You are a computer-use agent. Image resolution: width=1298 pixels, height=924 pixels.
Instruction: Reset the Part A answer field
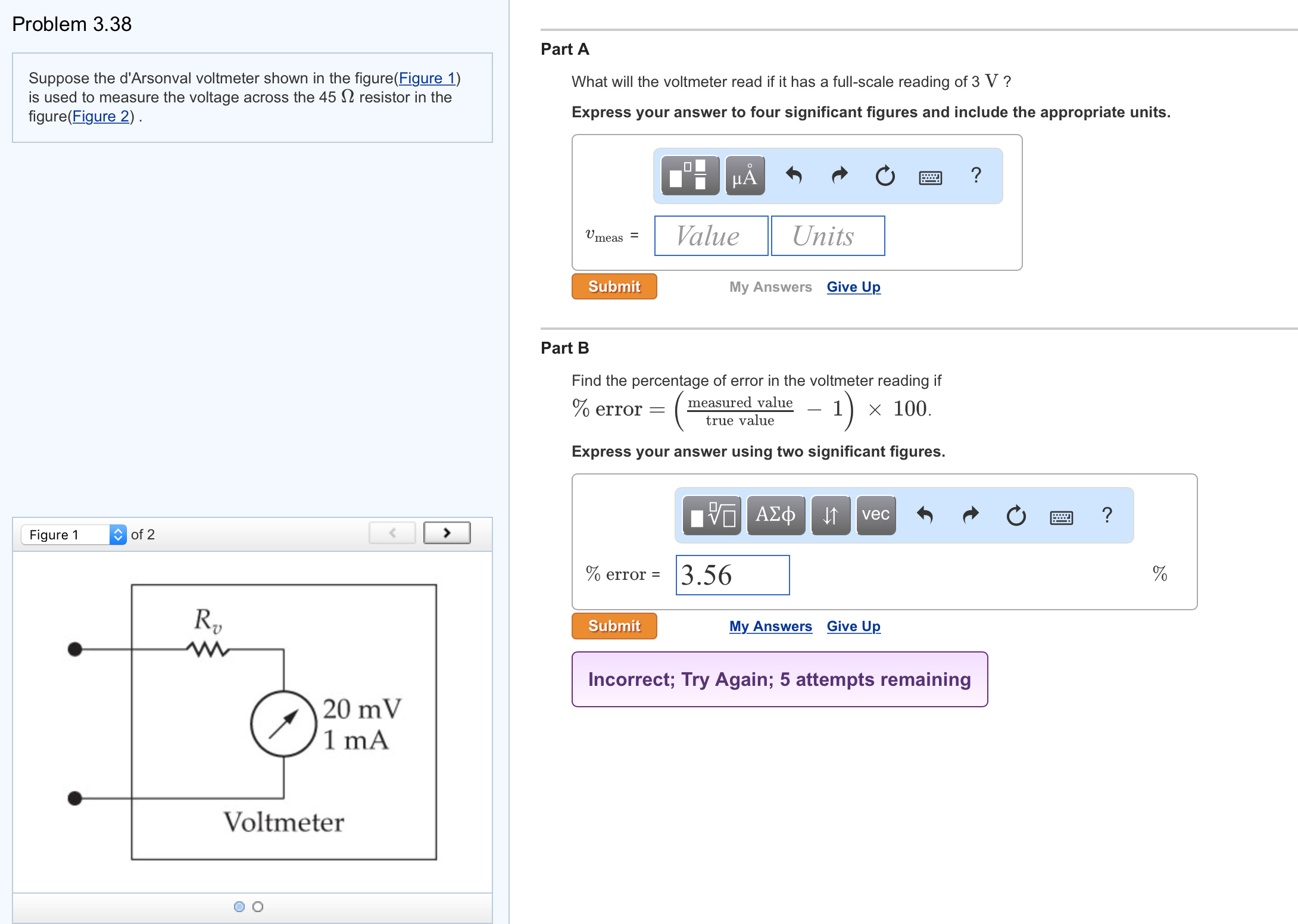885,176
